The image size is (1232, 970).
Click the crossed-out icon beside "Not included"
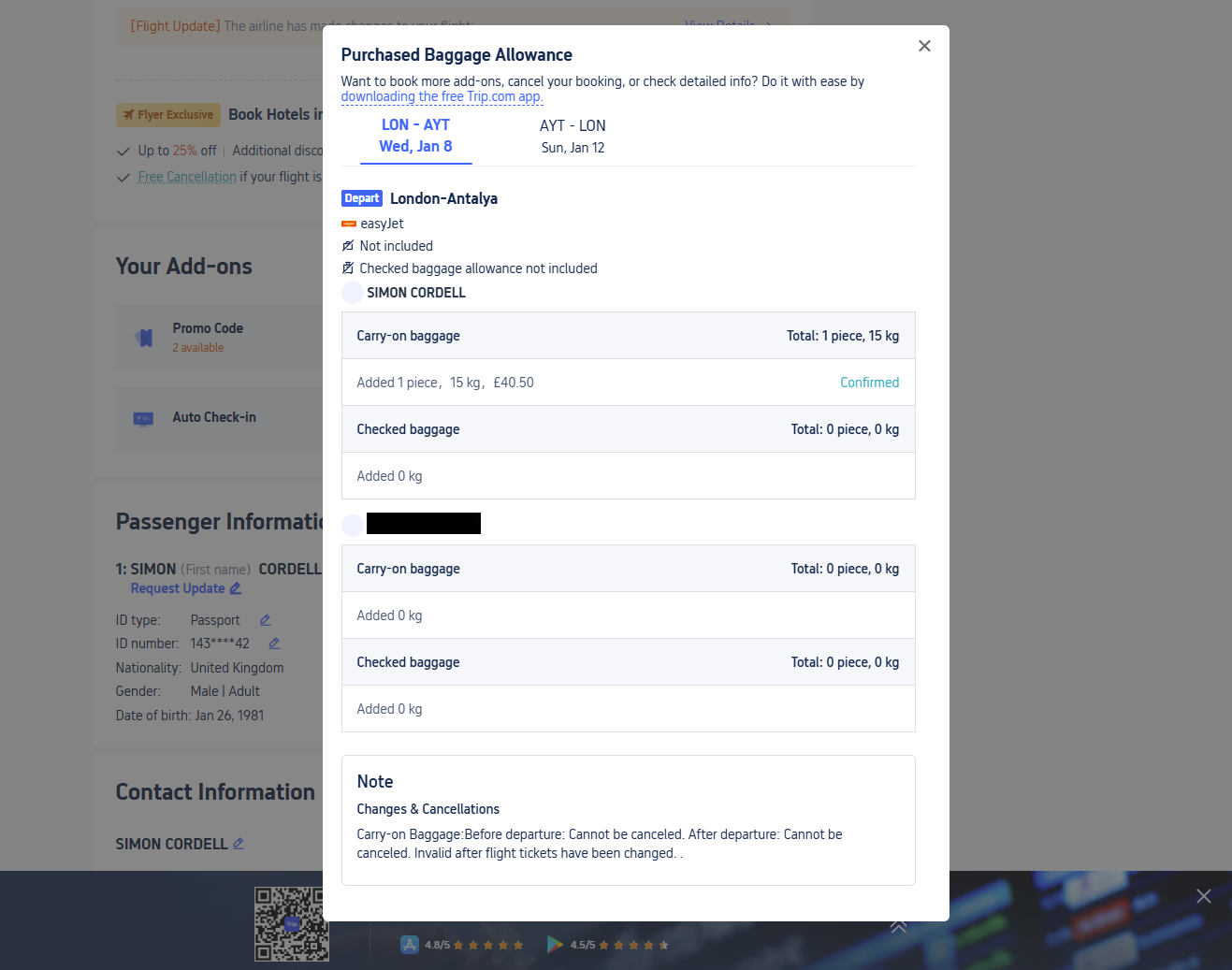pyautogui.click(x=348, y=246)
